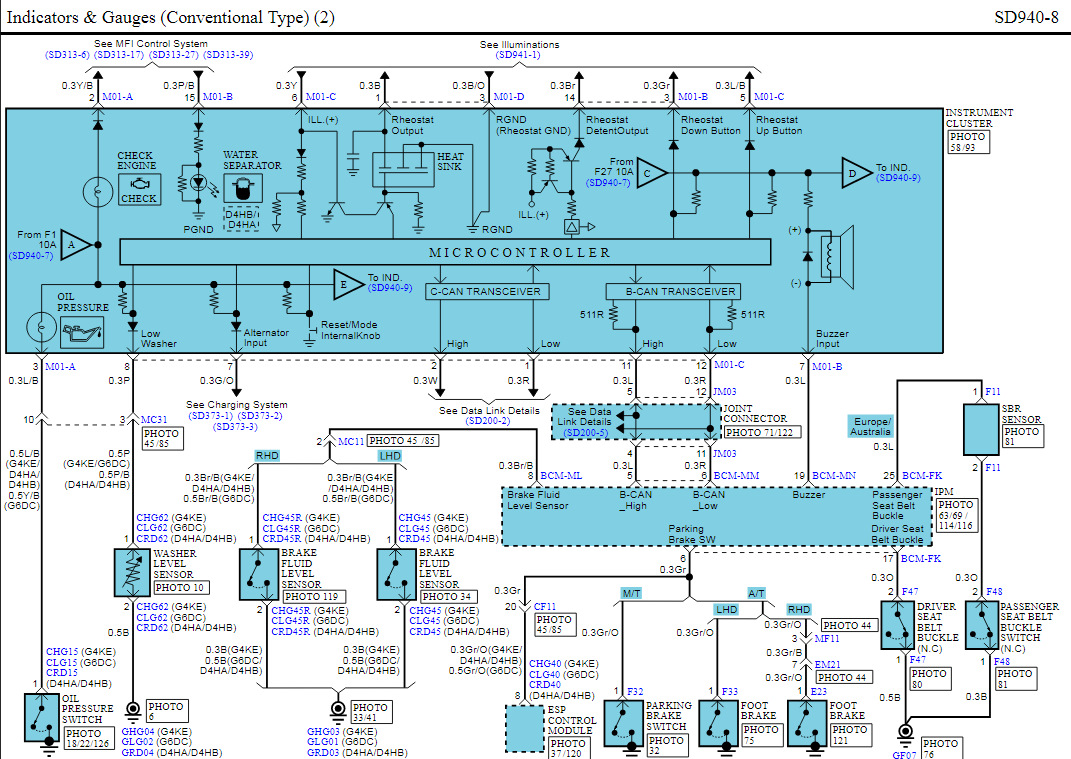
Task: Open PHOTO 119 for the RHD brake fluid sensor
Action: [x=315, y=596]
